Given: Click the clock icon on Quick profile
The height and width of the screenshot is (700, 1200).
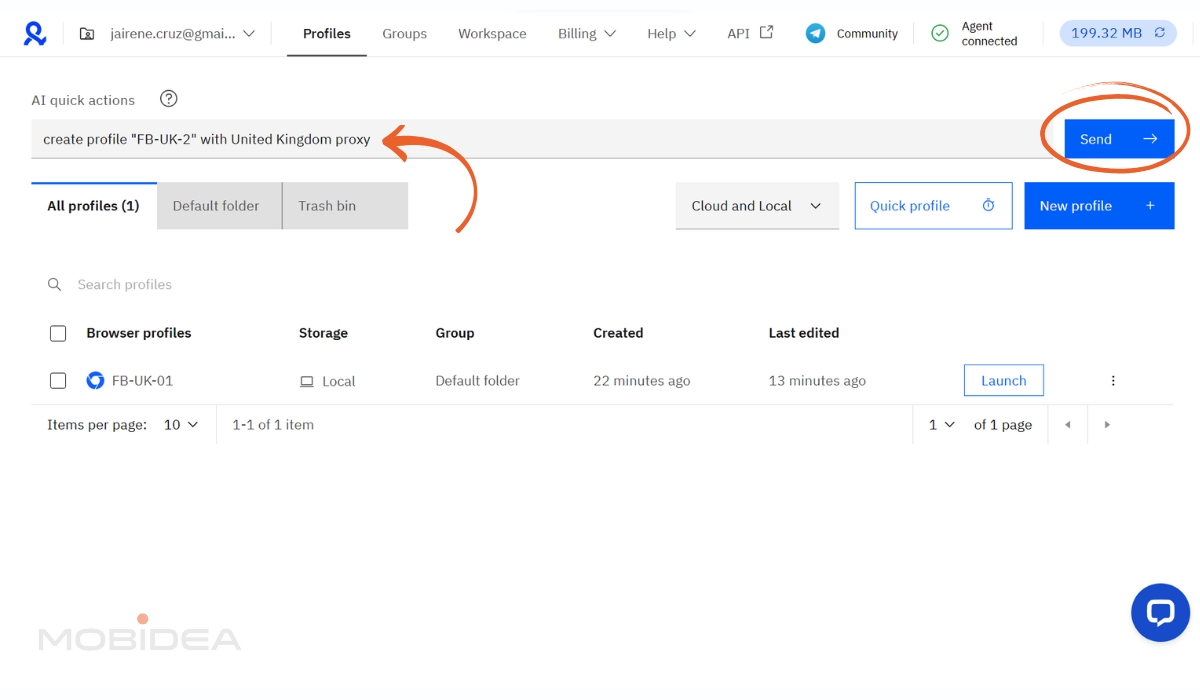Looking at the screenshot, I should coord(988,205).
